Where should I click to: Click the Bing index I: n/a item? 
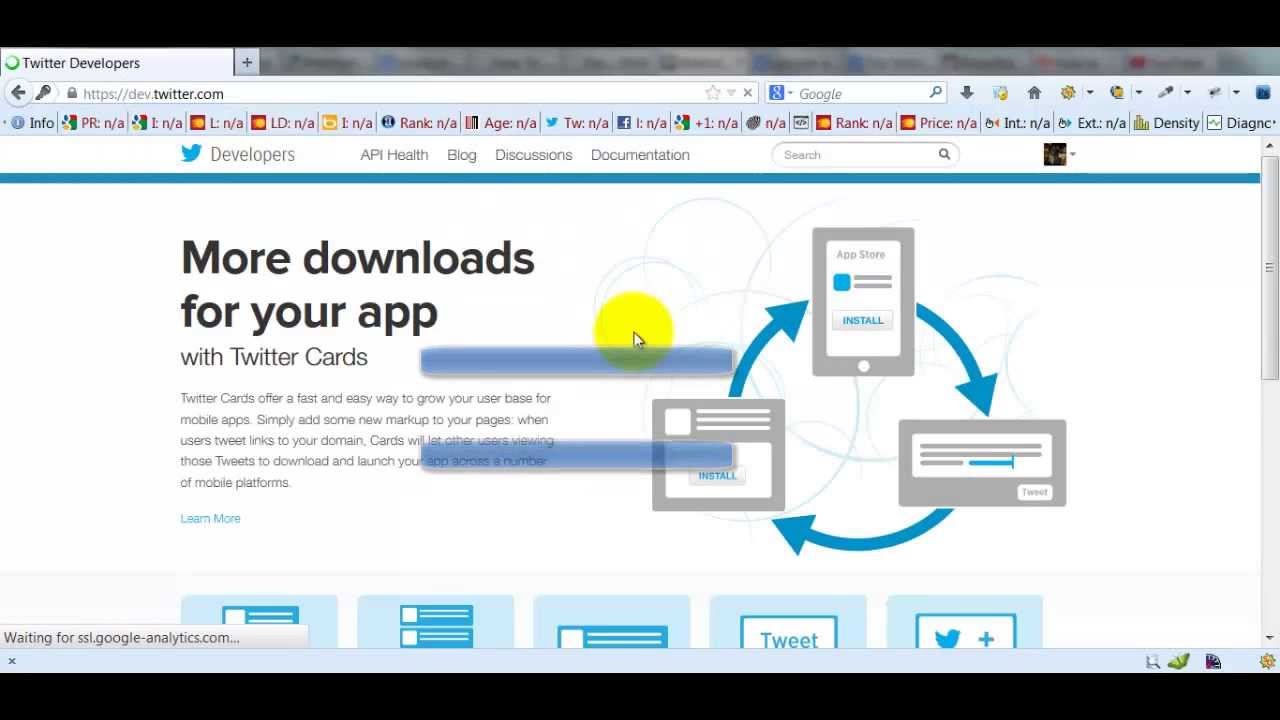[x=347, y=123]
